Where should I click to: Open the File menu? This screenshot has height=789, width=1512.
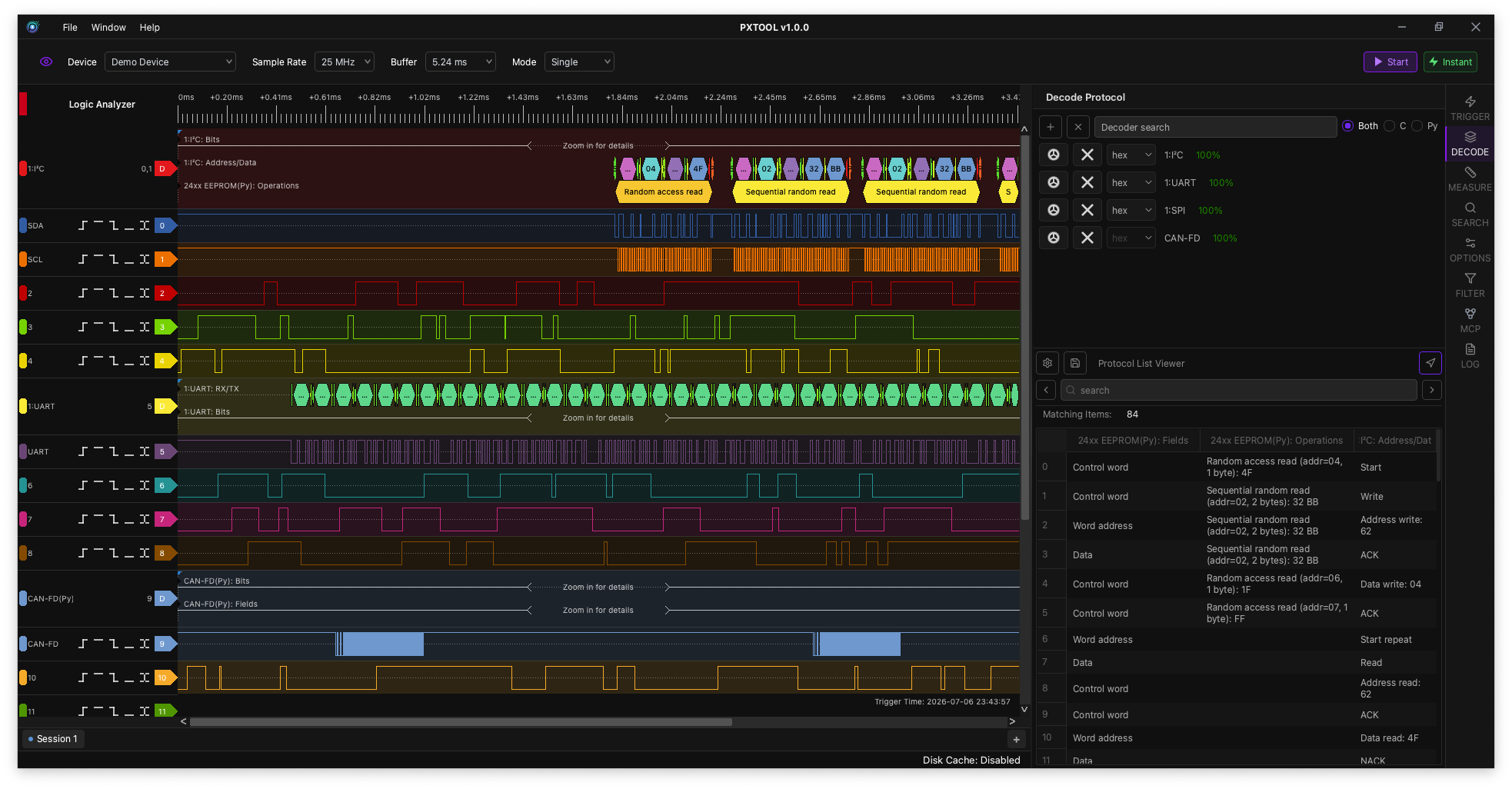(x=70, y=27)
